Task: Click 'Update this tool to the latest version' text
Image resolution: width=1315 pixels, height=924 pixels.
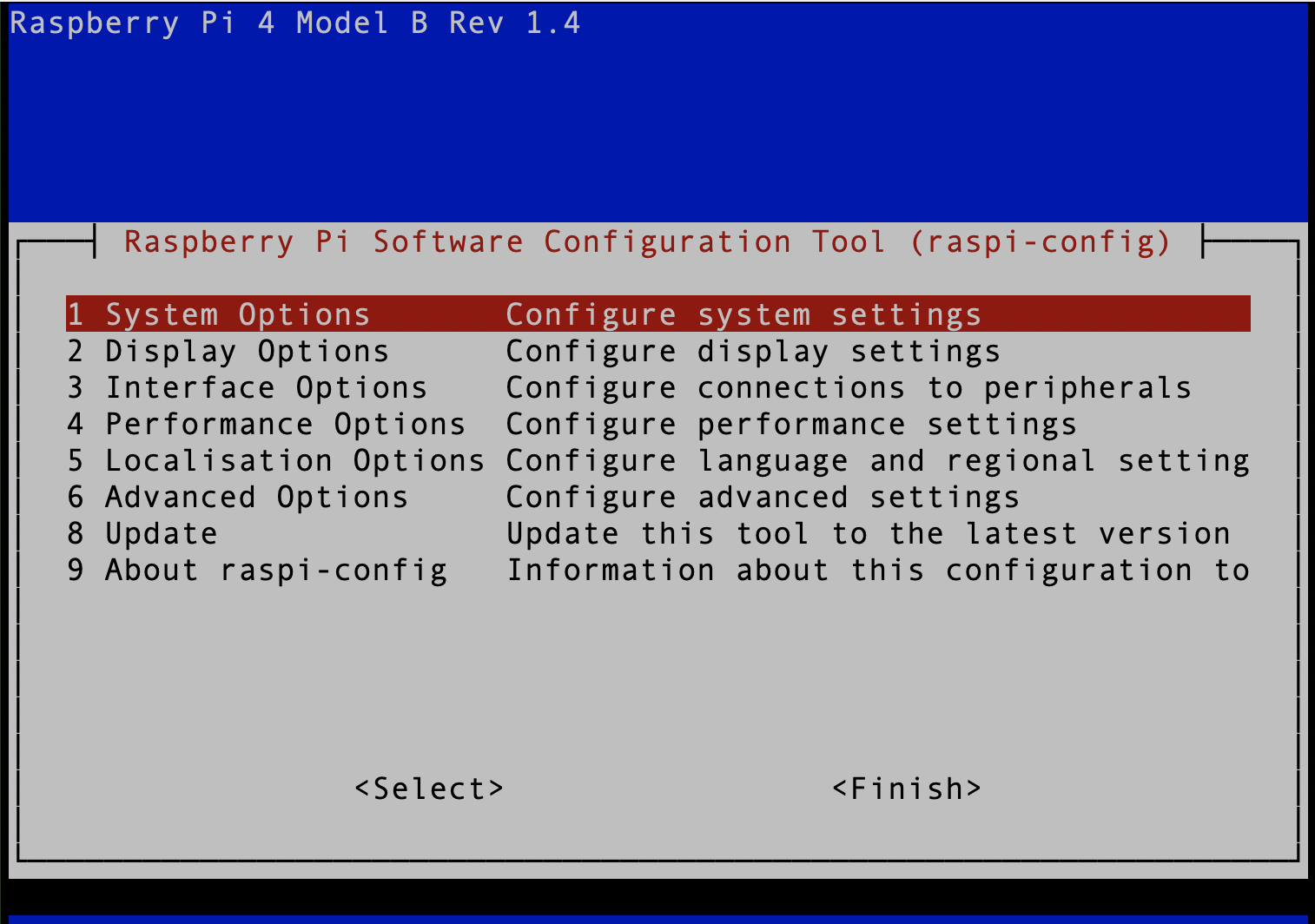Action: click(869, 533)
